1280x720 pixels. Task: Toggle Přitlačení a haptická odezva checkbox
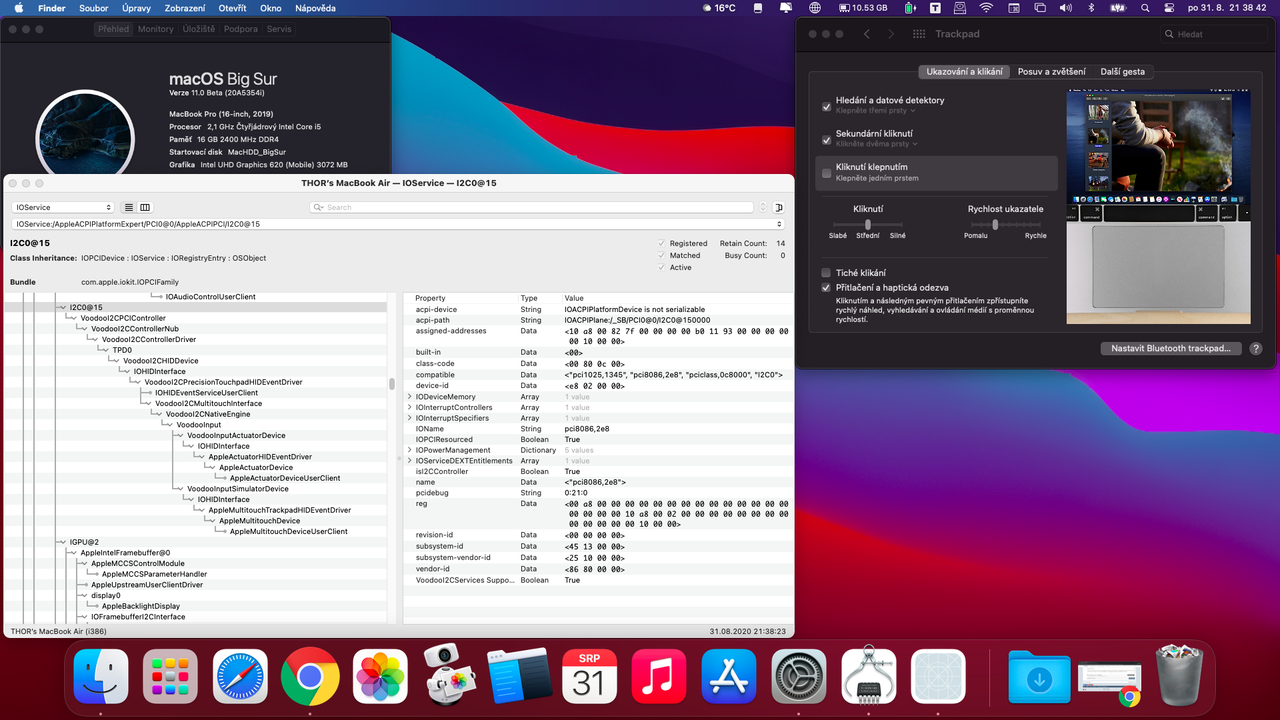tap(826, 287)
